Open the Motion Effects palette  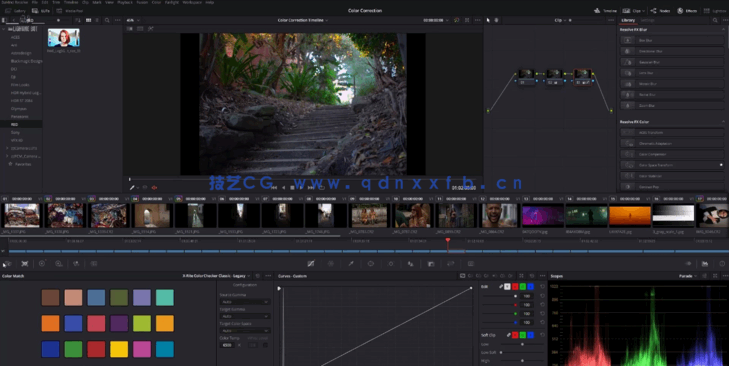point(93,264)
